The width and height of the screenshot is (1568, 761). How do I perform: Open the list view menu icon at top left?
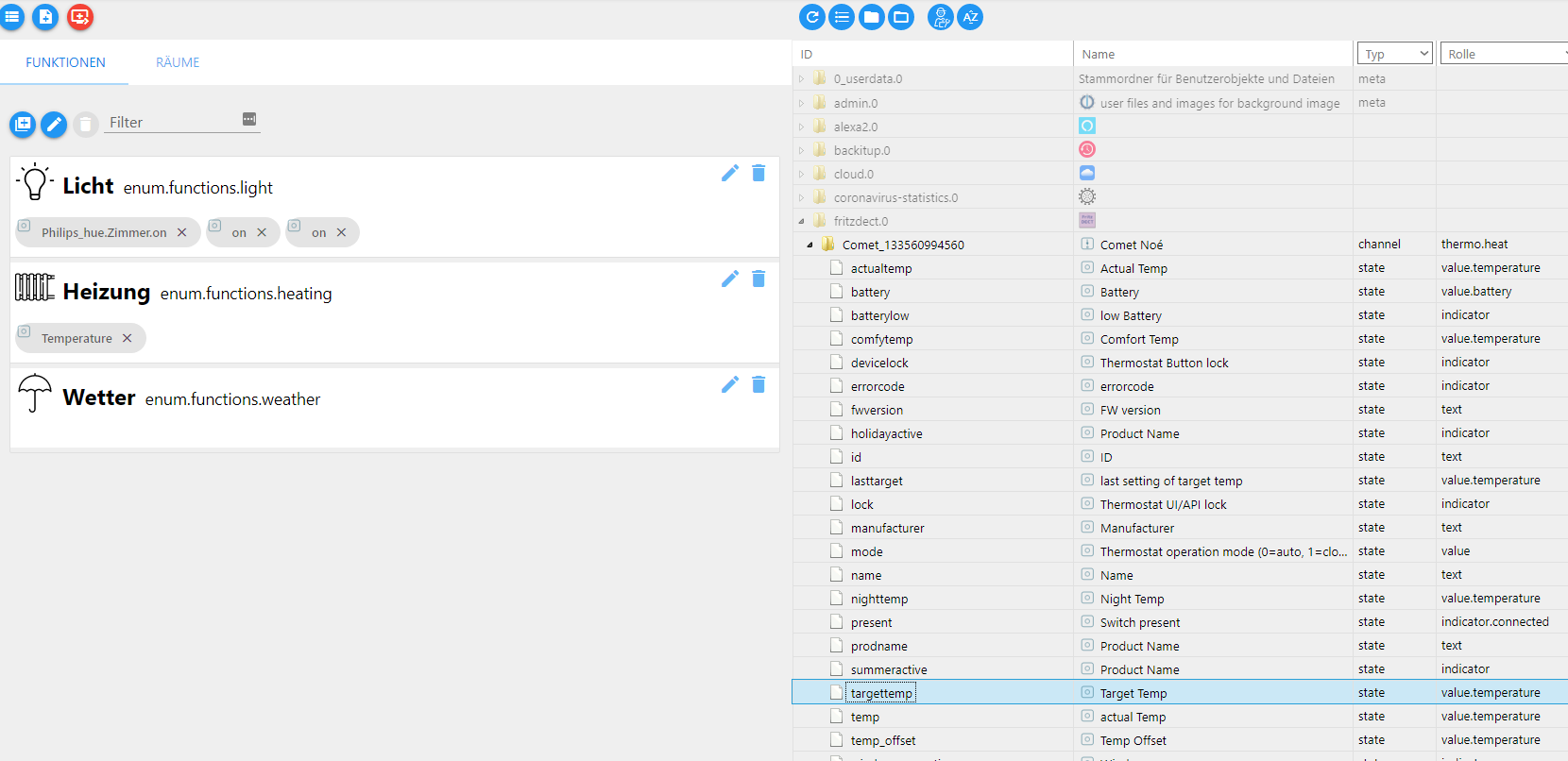pos(11,16)
